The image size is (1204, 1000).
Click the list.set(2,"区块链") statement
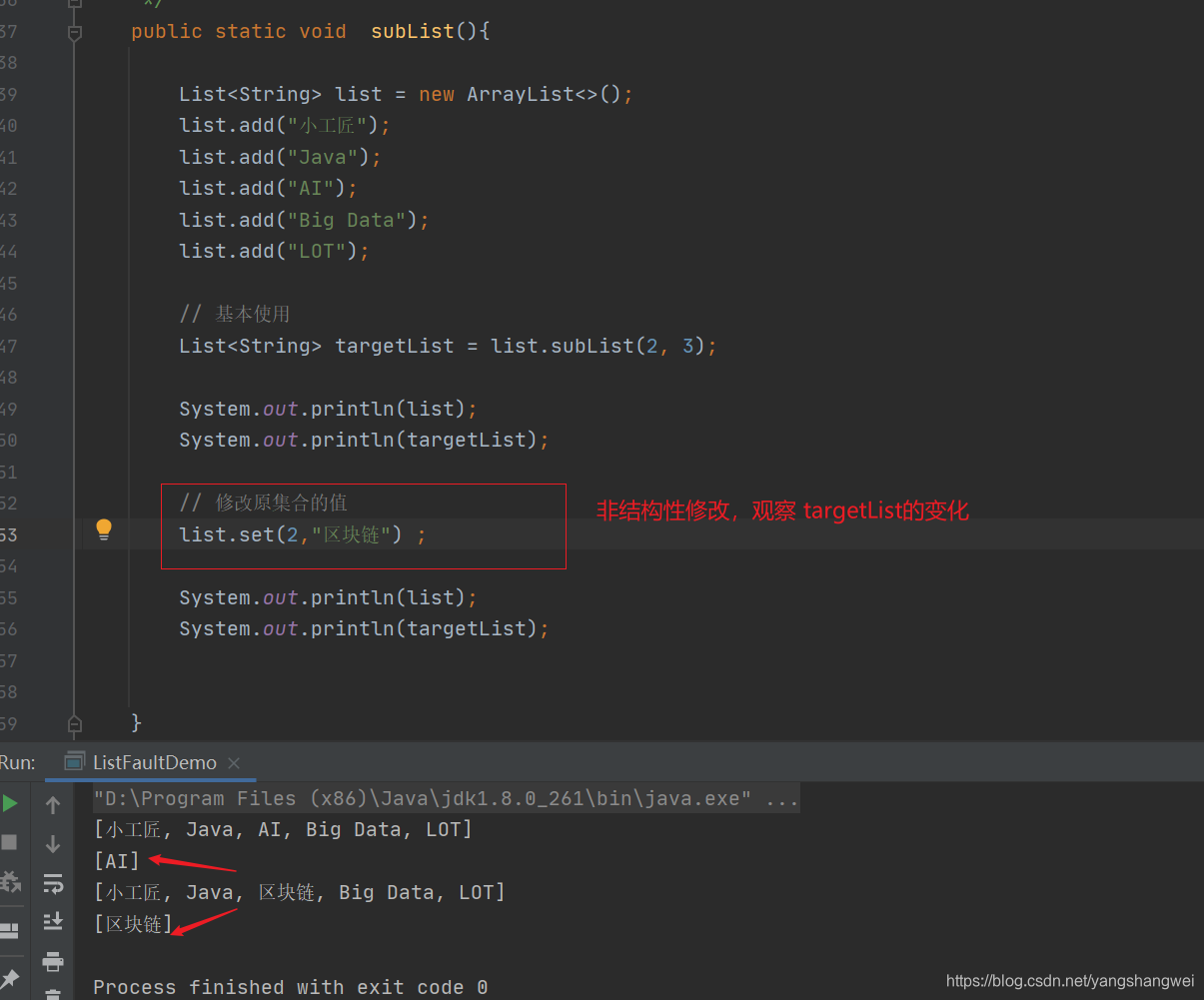(x=303, y=534)
